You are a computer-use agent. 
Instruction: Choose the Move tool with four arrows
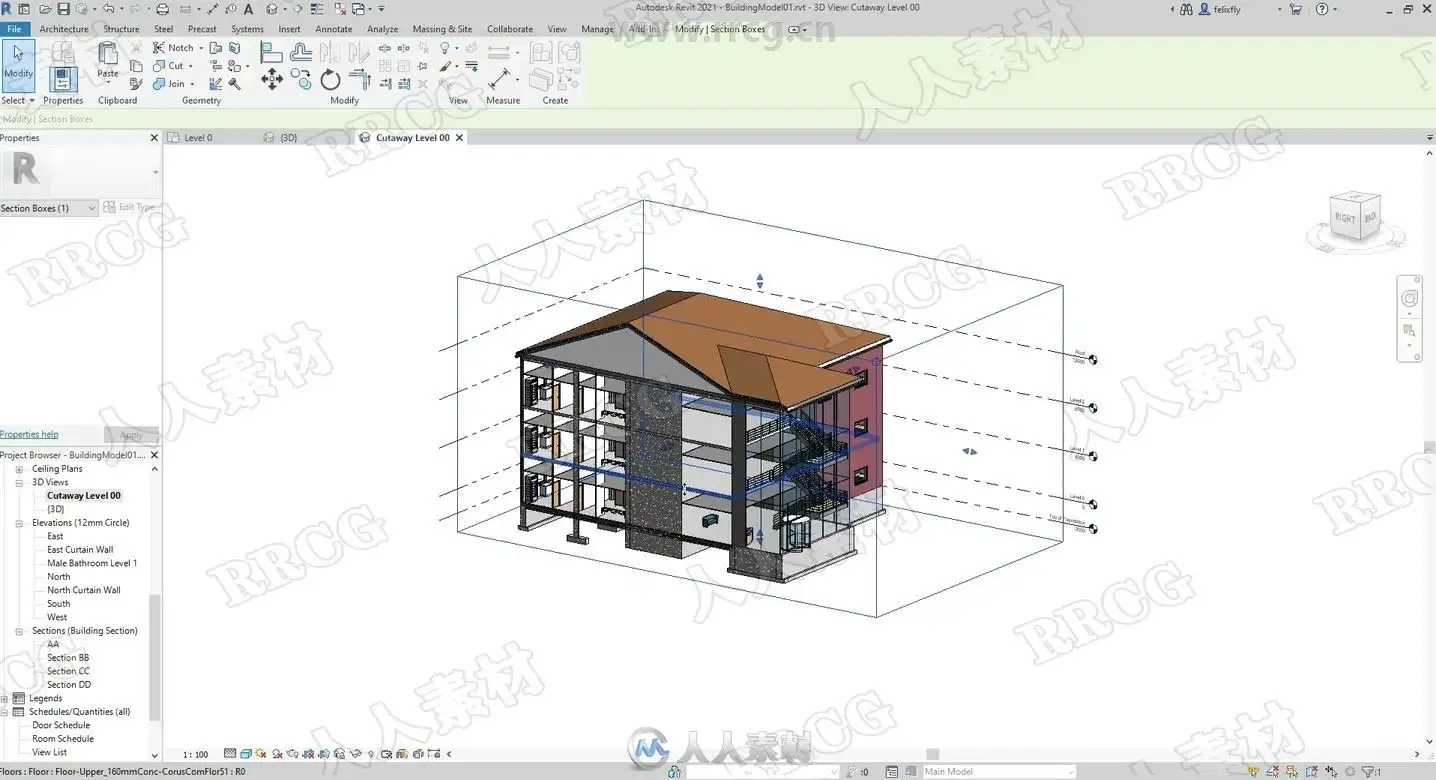[272, 80]
